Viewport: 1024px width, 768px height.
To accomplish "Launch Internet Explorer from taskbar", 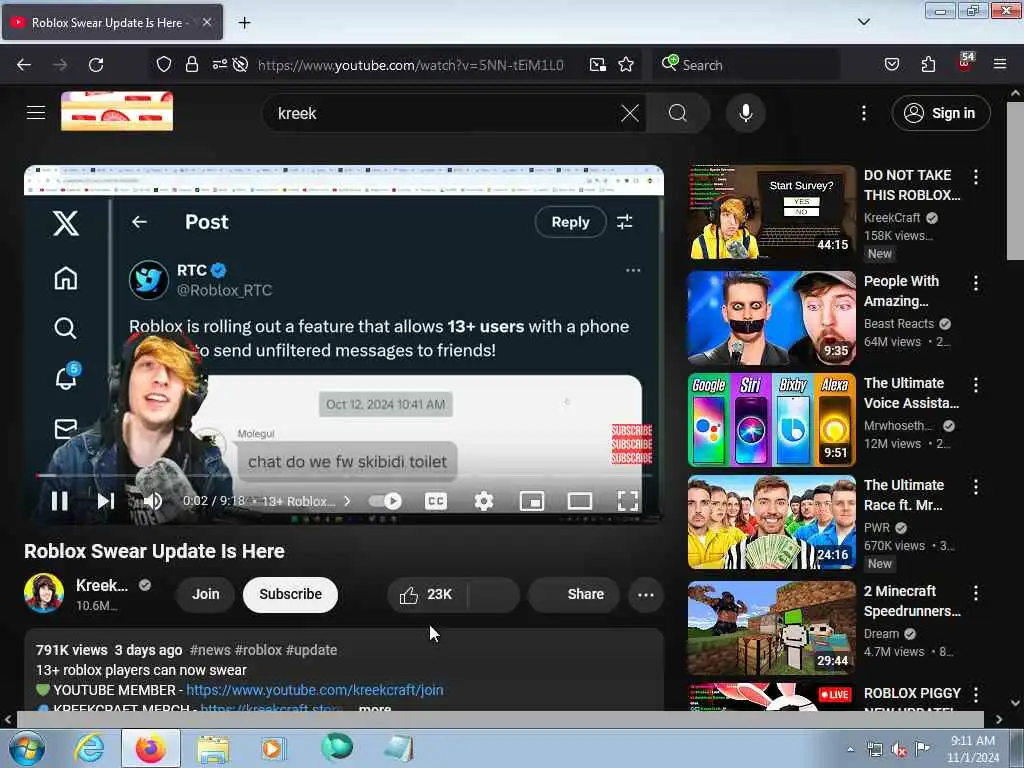I will 89,748.
